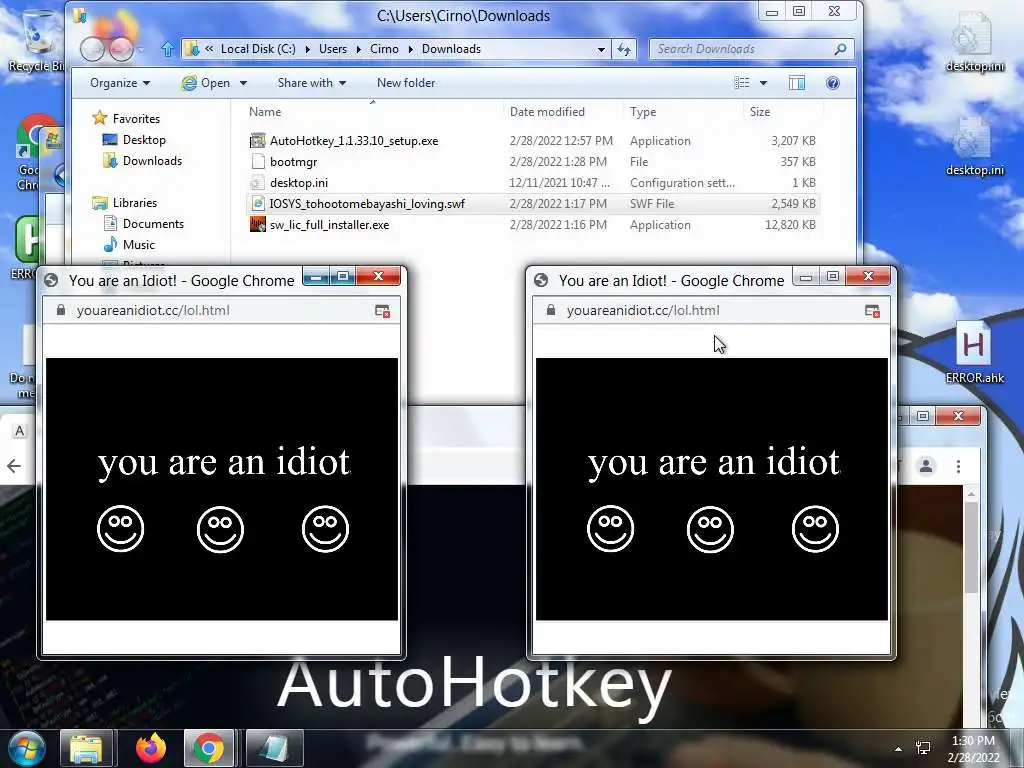Open the Share with menu

312,83
